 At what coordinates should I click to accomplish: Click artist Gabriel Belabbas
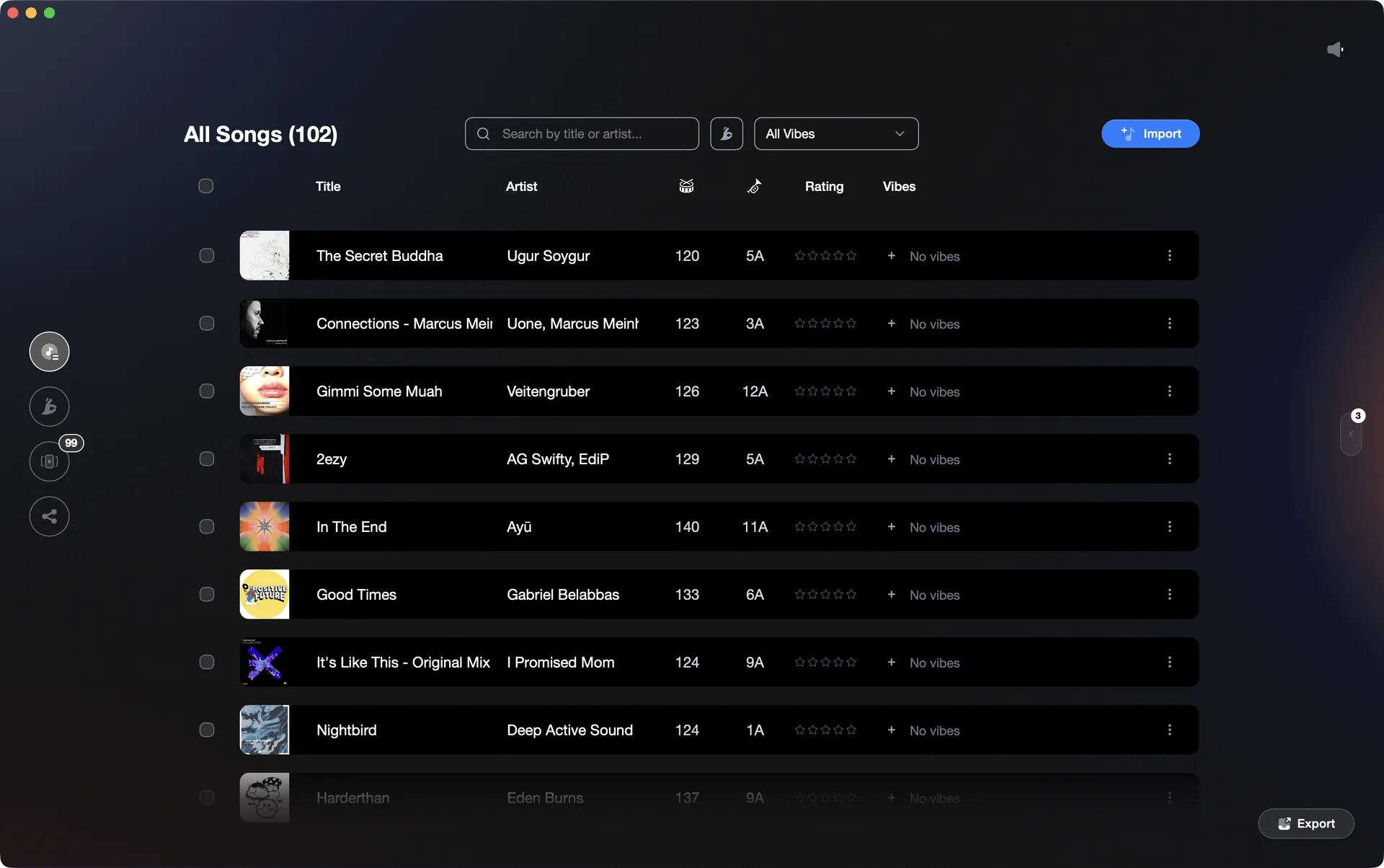[x=563, y=595]
